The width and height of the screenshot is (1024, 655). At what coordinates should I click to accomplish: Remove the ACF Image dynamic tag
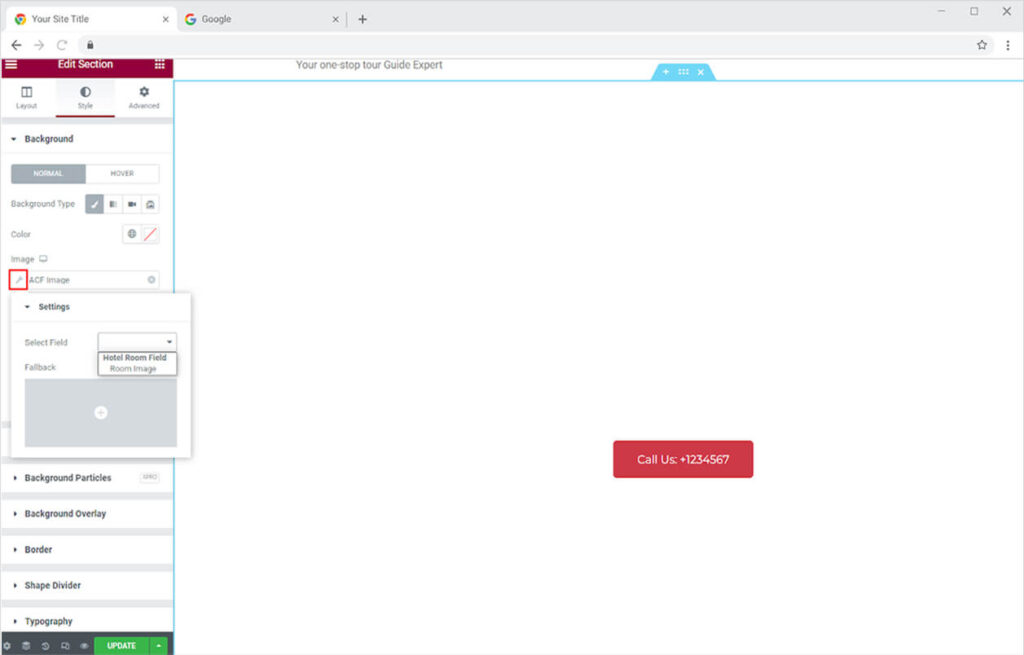click(151, 280)
